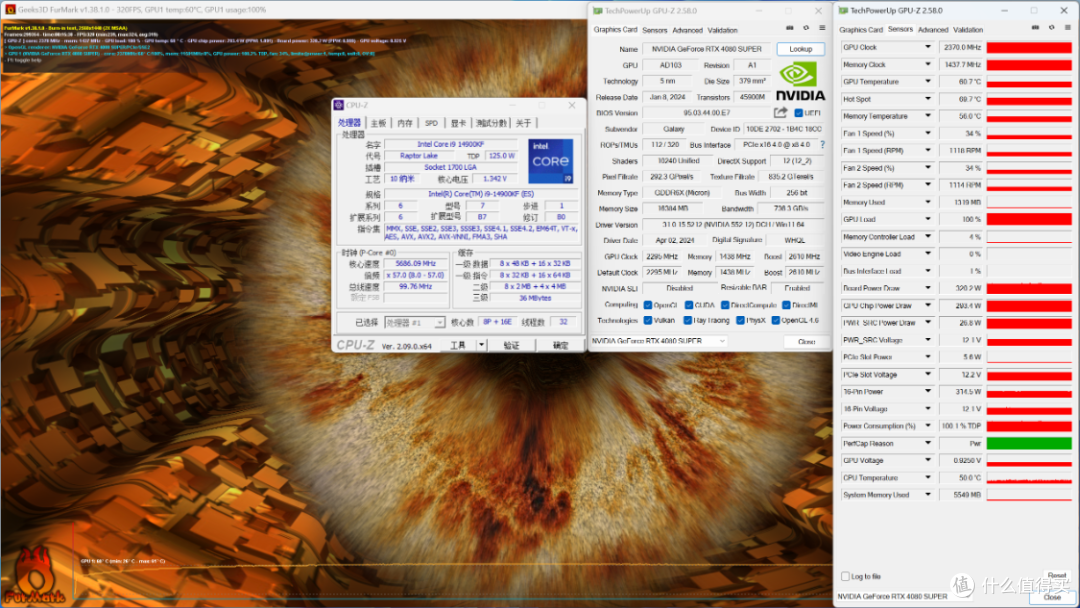Open Advanced tab in the Graphics Card GPU-Z window
This screenshot has height=608, width=1080.
point(687,30)
